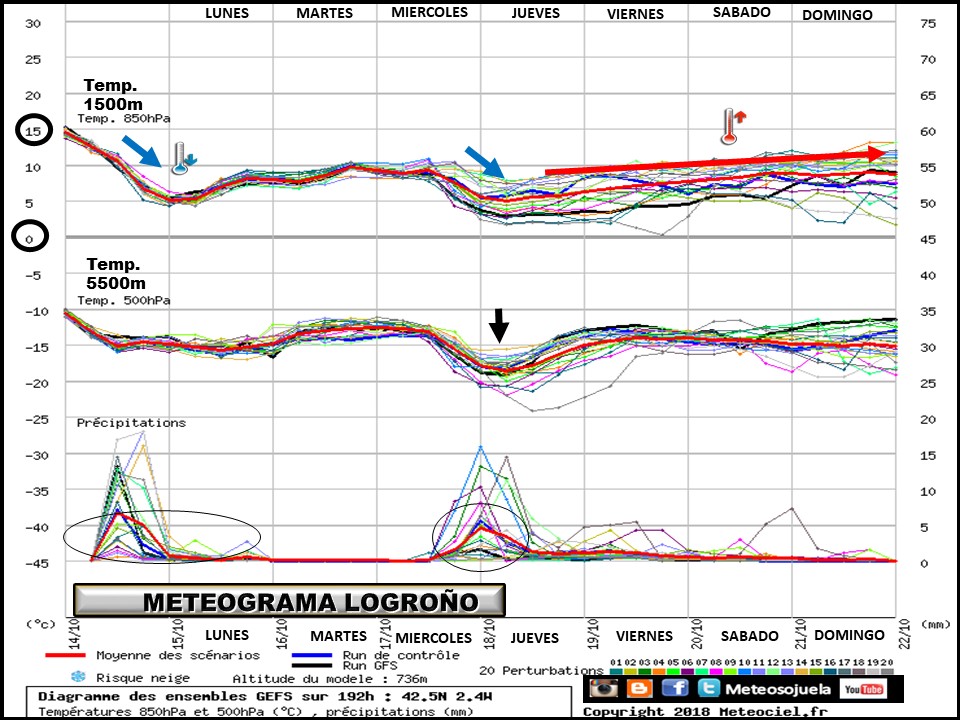Click the 16/10 date label
960x720 pixels.
(282, 633)
